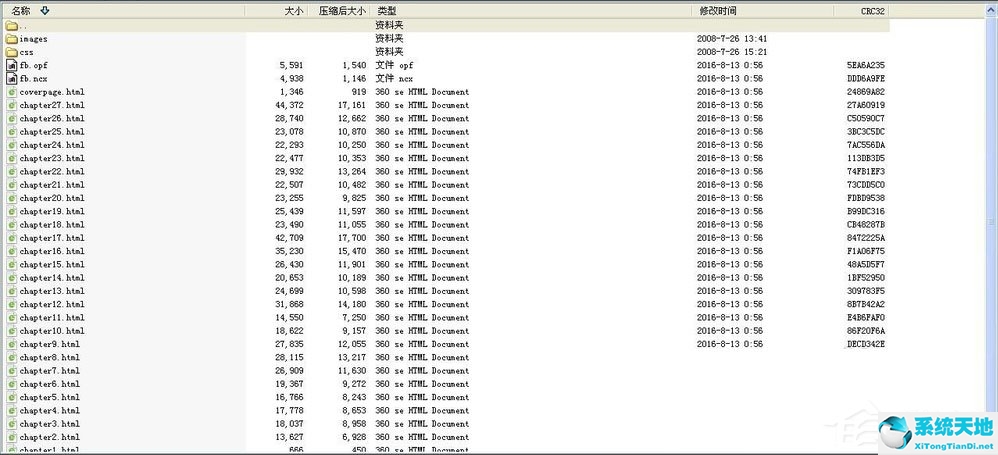Click the '文件 ncx' type cell
Image resolution: width=998 pixels, height=455 pixels.
point(394,79)
